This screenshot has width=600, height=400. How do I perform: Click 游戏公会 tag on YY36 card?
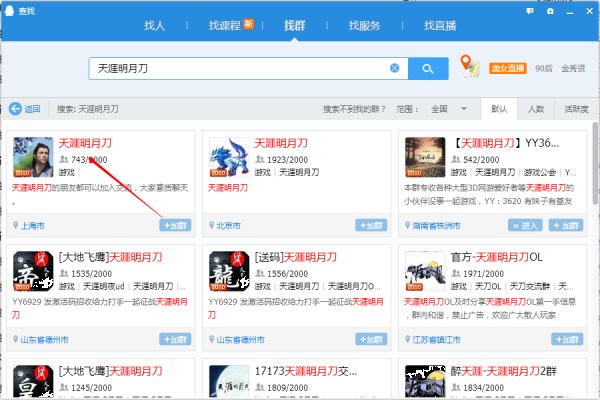(540, 172)
